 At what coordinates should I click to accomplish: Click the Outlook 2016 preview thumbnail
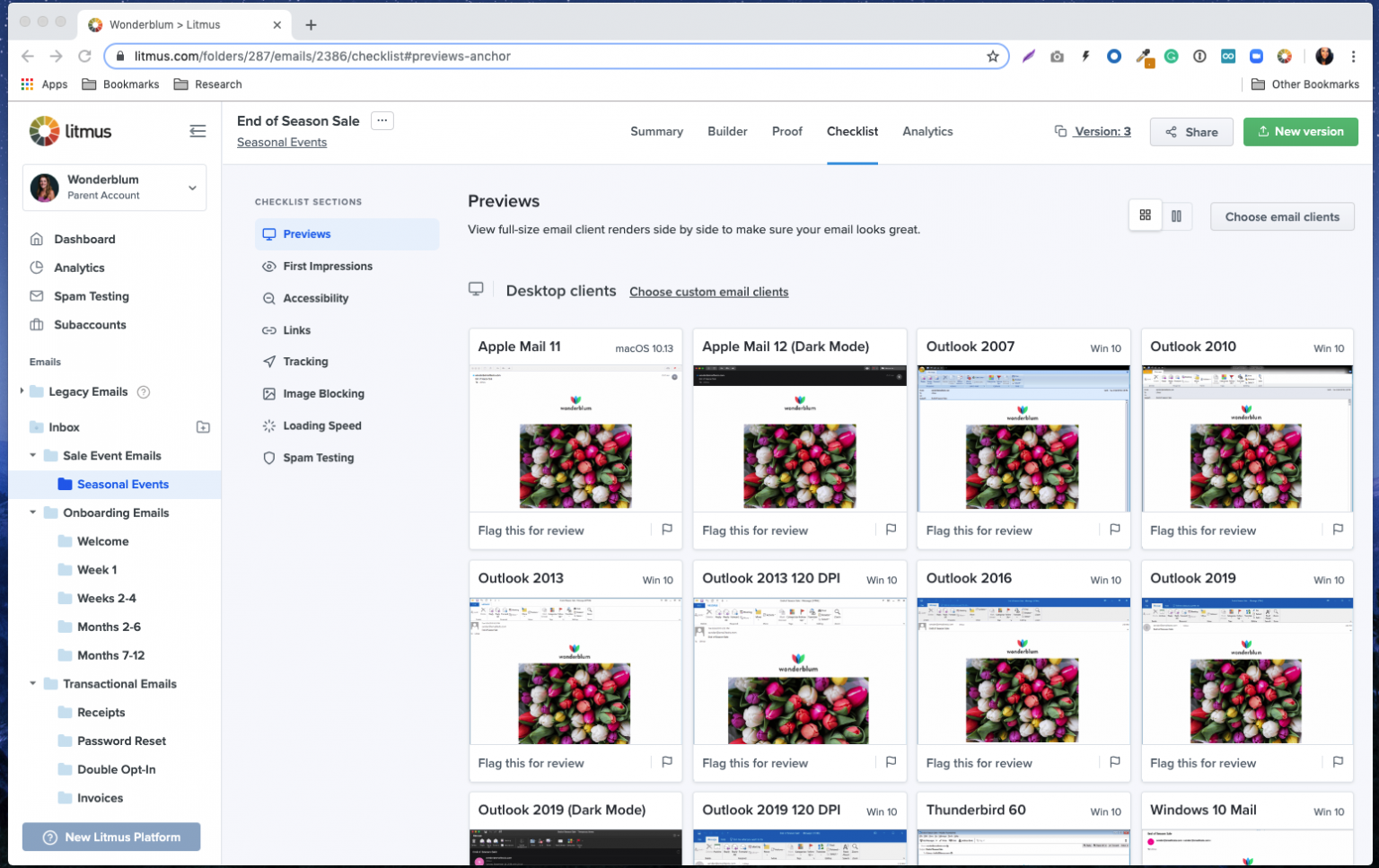click(1023, 671)
